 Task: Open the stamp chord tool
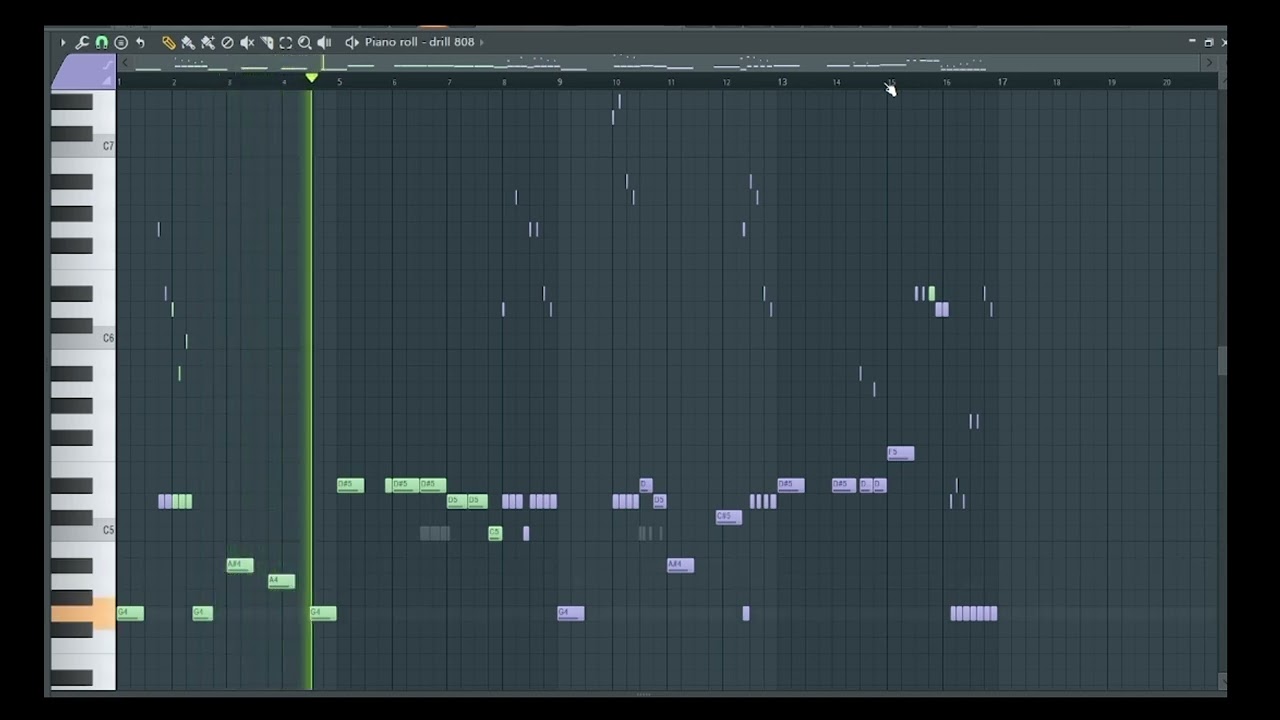pos(121,42)
